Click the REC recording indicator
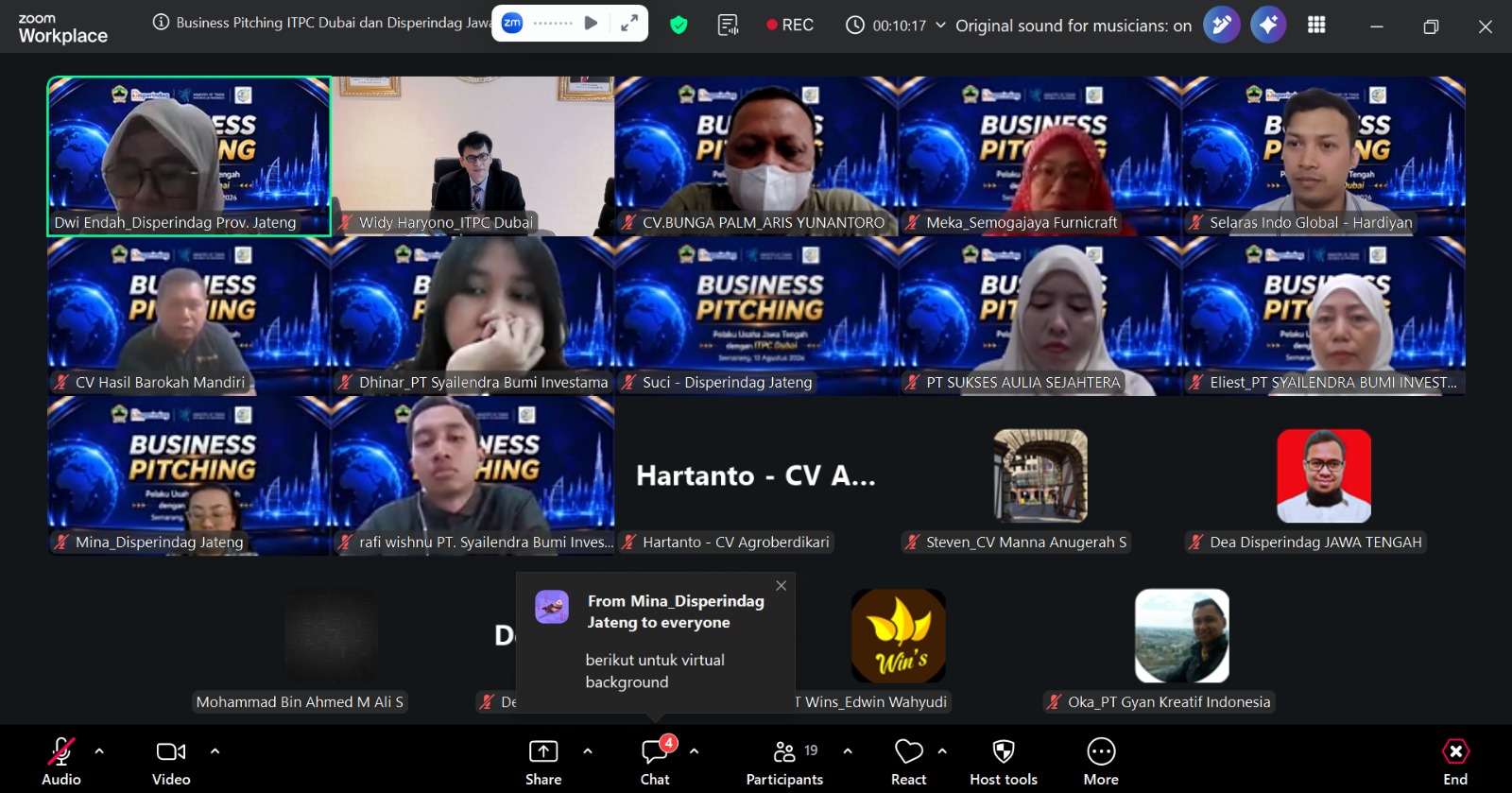The width and height of the screenshot is (1512, 793). pos(790,25)
